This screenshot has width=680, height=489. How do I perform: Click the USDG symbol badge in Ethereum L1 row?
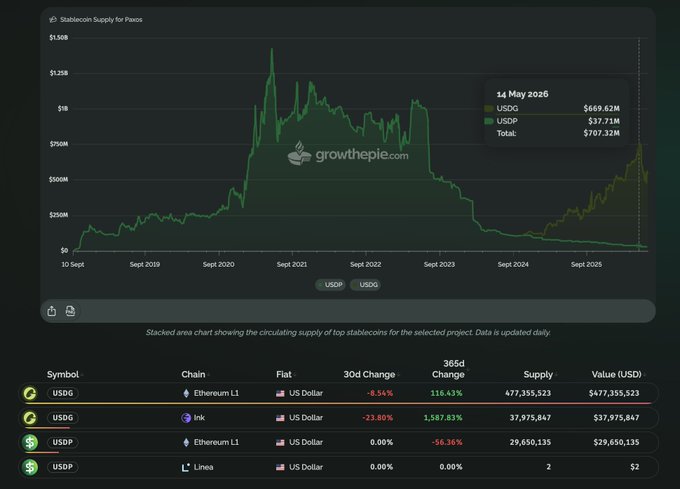tap(63, 393)
